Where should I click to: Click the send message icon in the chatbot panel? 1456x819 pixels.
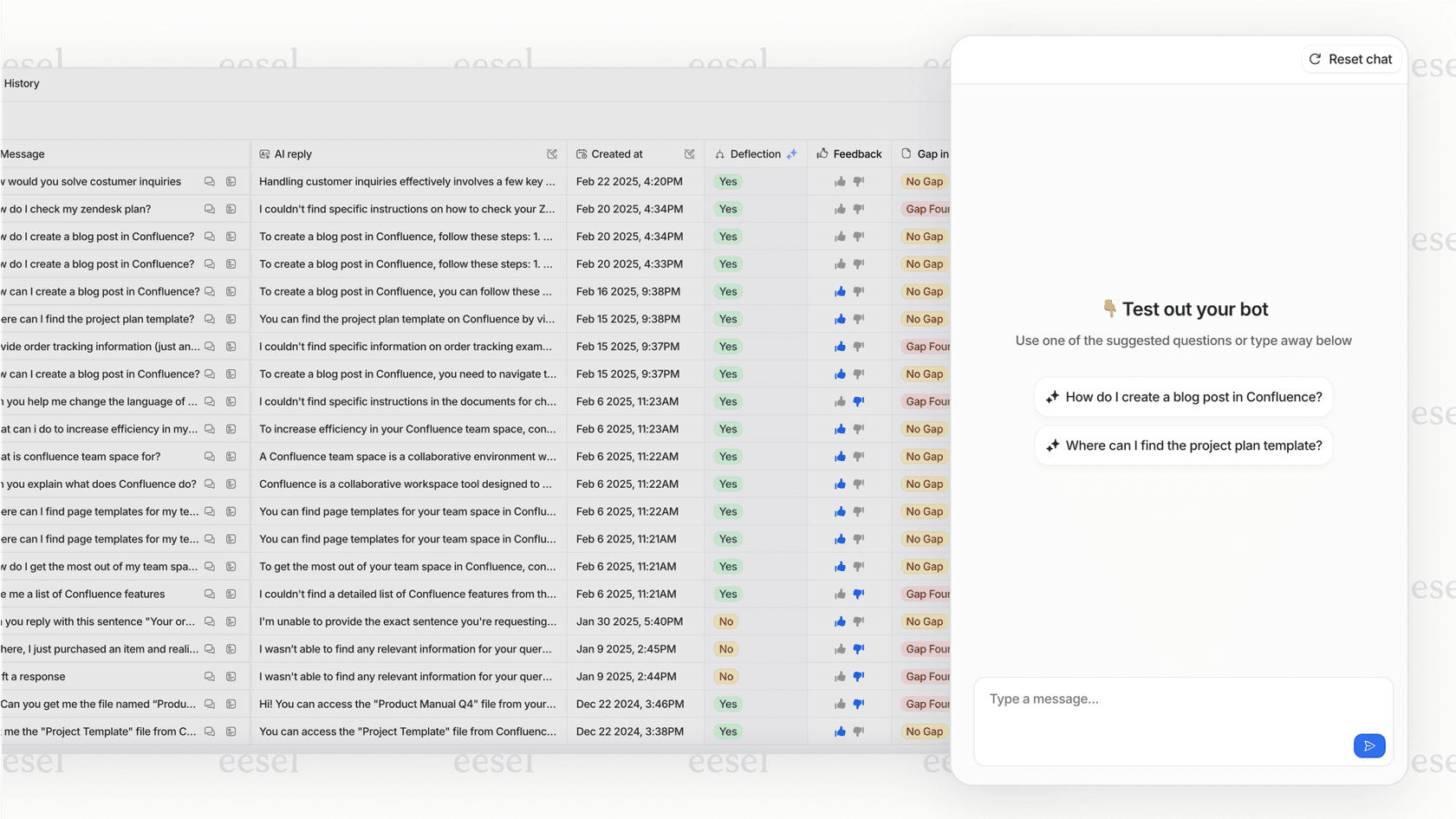pos(1369,745)
